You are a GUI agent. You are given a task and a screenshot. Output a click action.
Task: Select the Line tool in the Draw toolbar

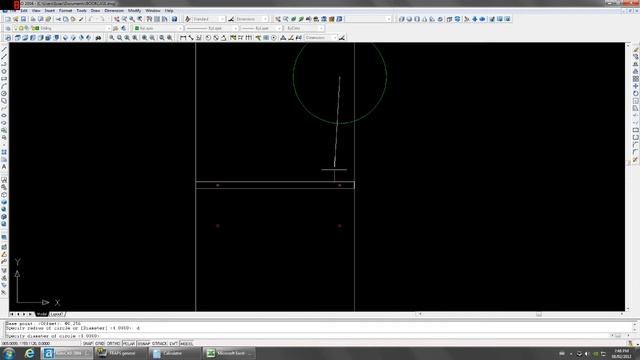pyautogui.click(x=4, y=49)
